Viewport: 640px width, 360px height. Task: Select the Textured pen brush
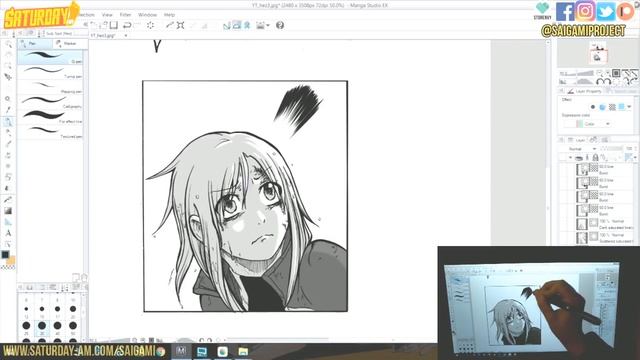[x=50, y=132]
